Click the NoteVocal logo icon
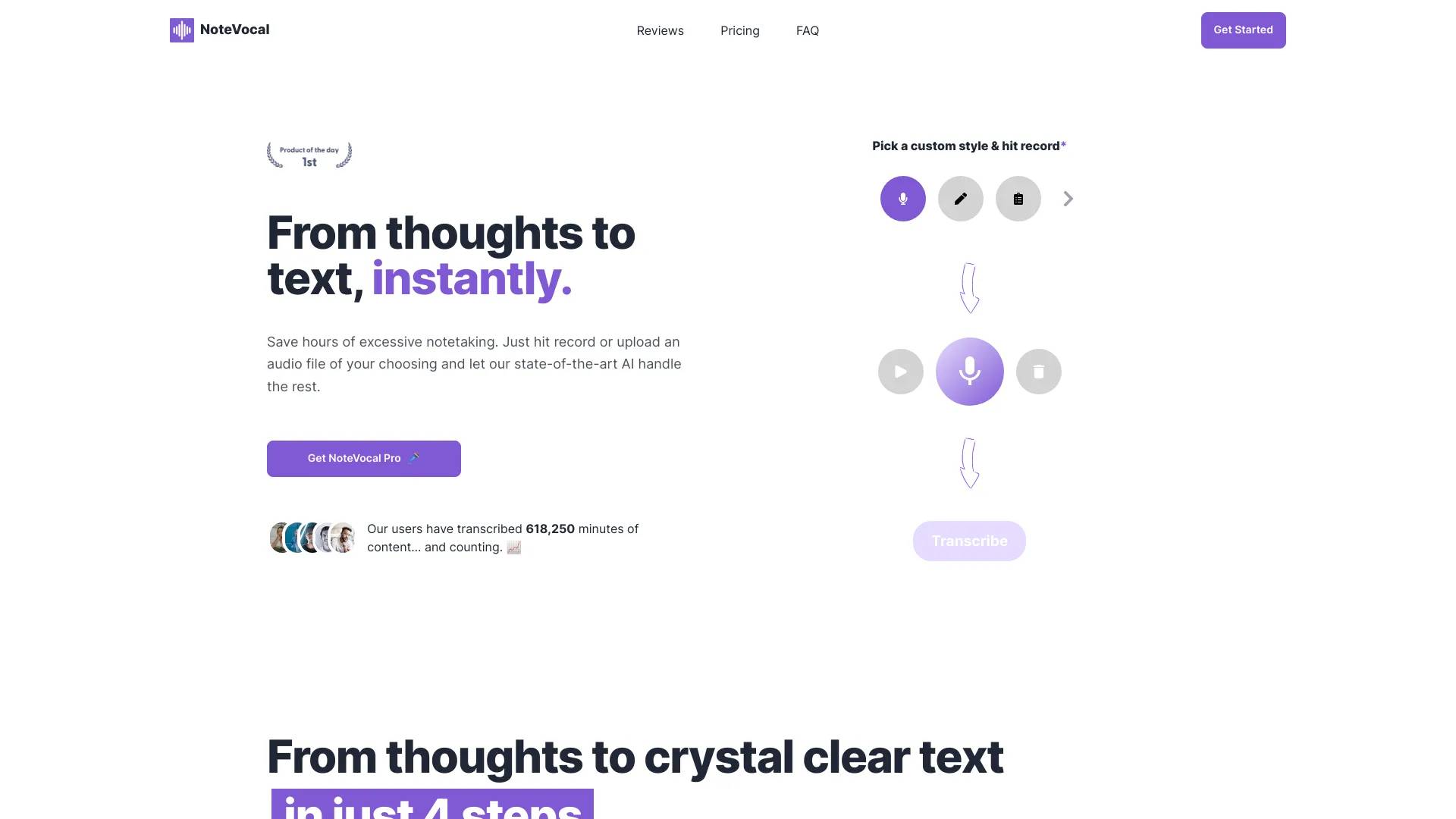 coord(182,30)
